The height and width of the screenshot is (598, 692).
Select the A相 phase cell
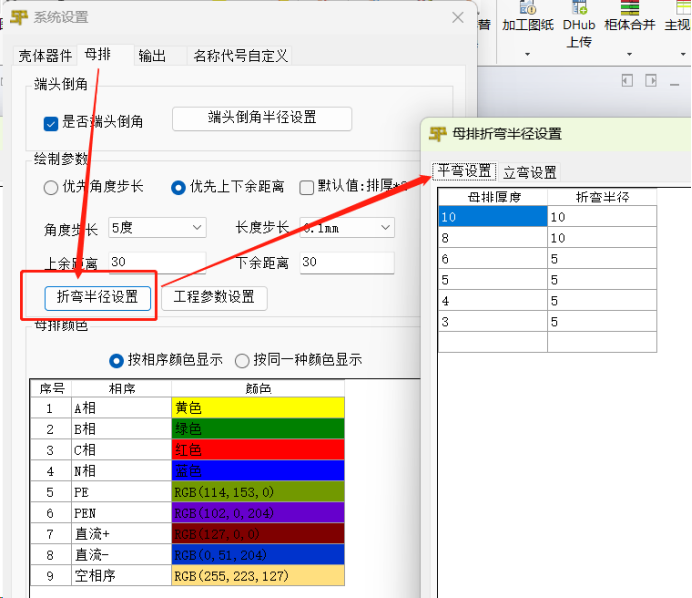click(121, 408)
